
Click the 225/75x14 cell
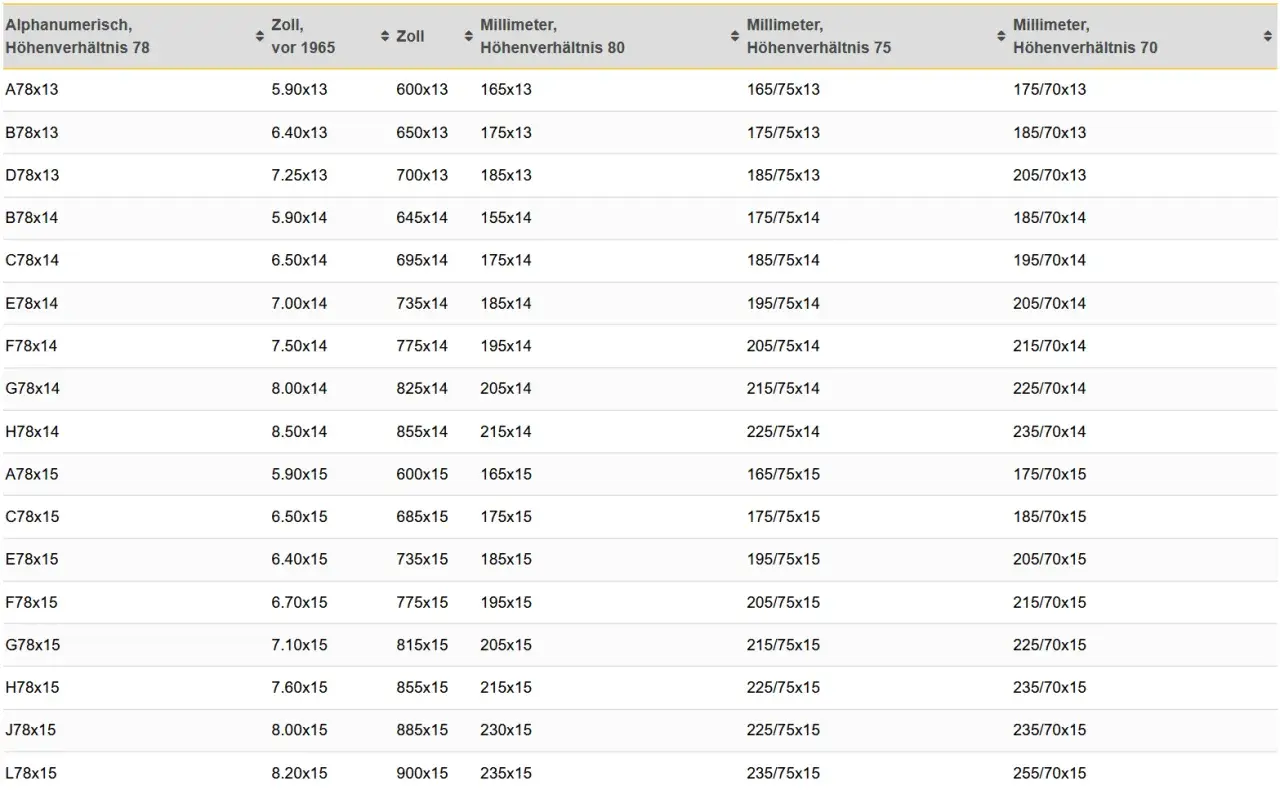[x=783, y=432]
